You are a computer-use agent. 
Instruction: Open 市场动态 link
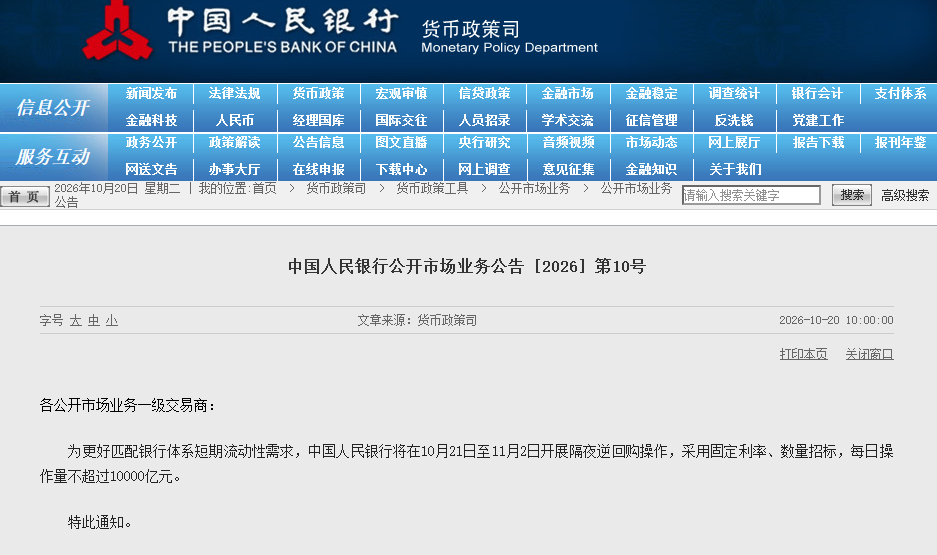point(651,142)
